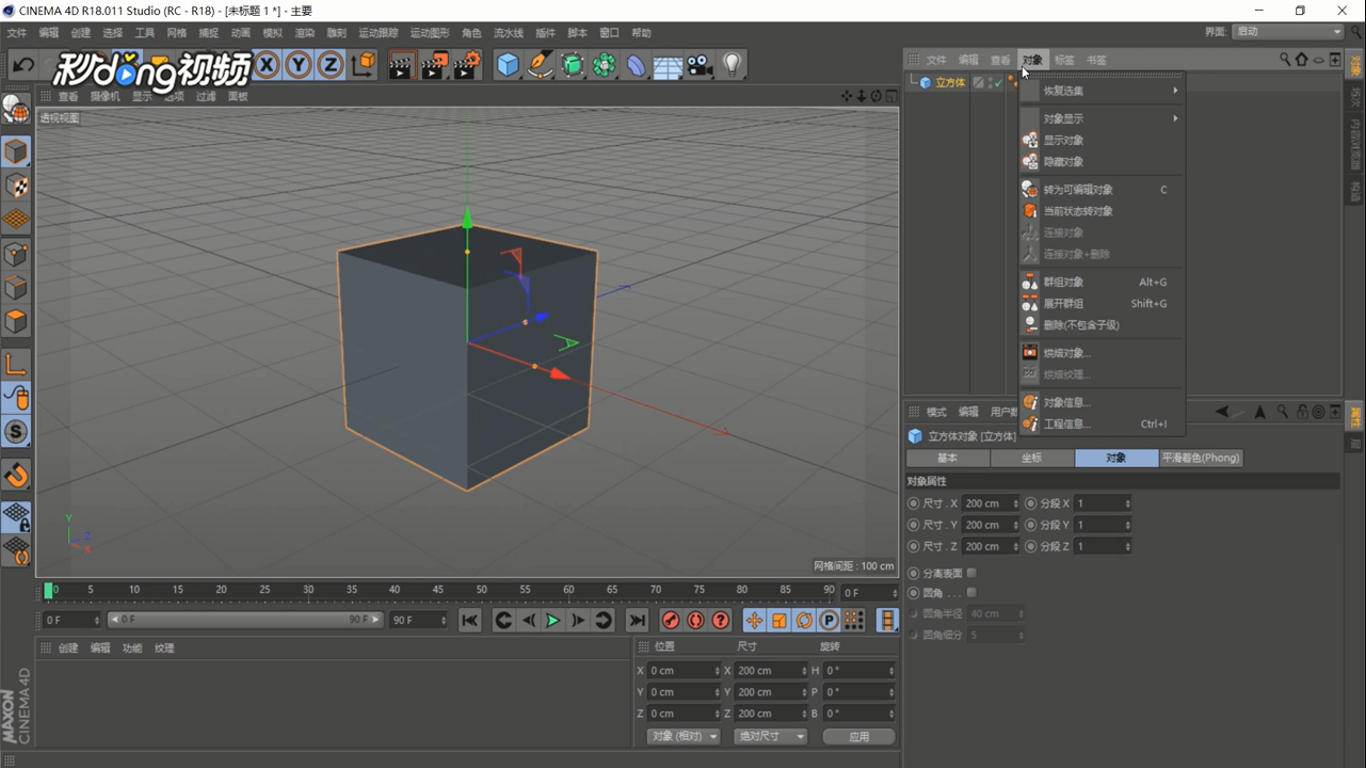The height and width of the screenshot is (768, 1366).
Task: Click the autokeying red circle icon
Action: tap(695, 621)
